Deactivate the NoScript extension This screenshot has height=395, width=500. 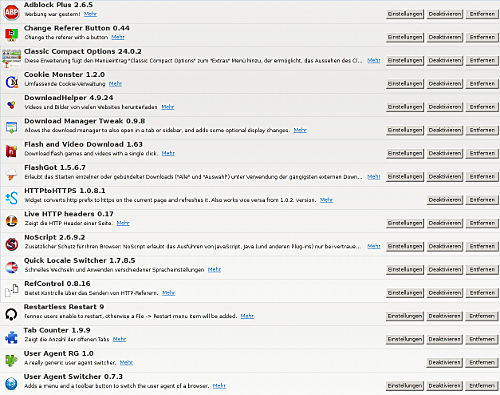point(445,246)
